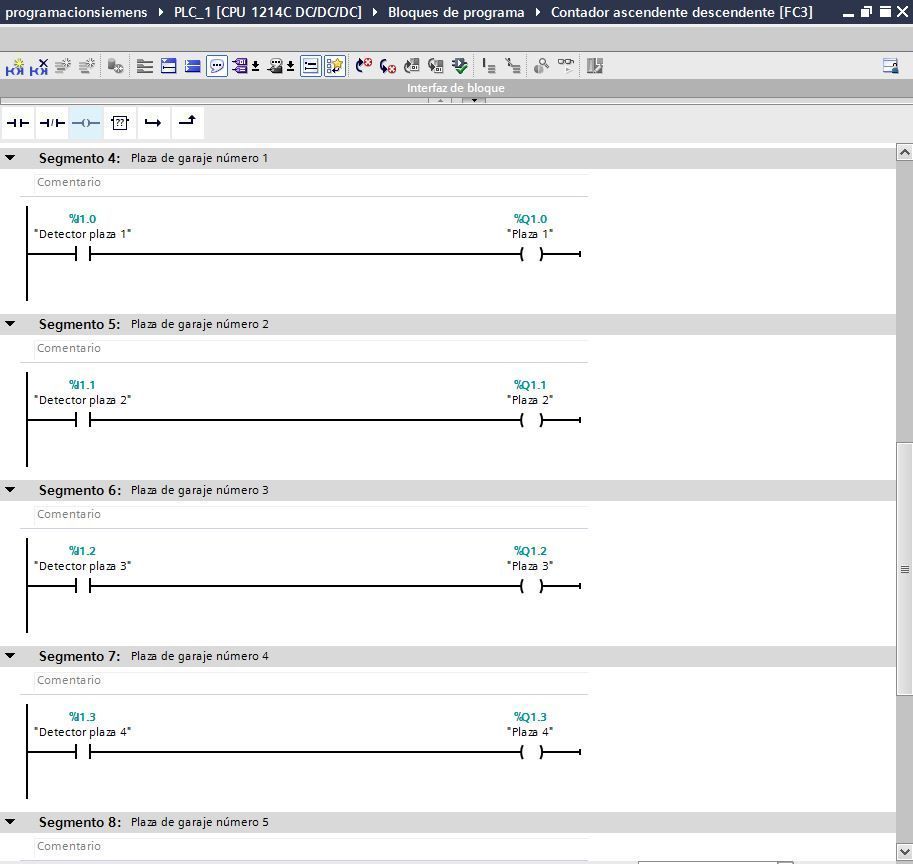
Task: Insert an assignment coil from favorites
Action: (86, 123)
